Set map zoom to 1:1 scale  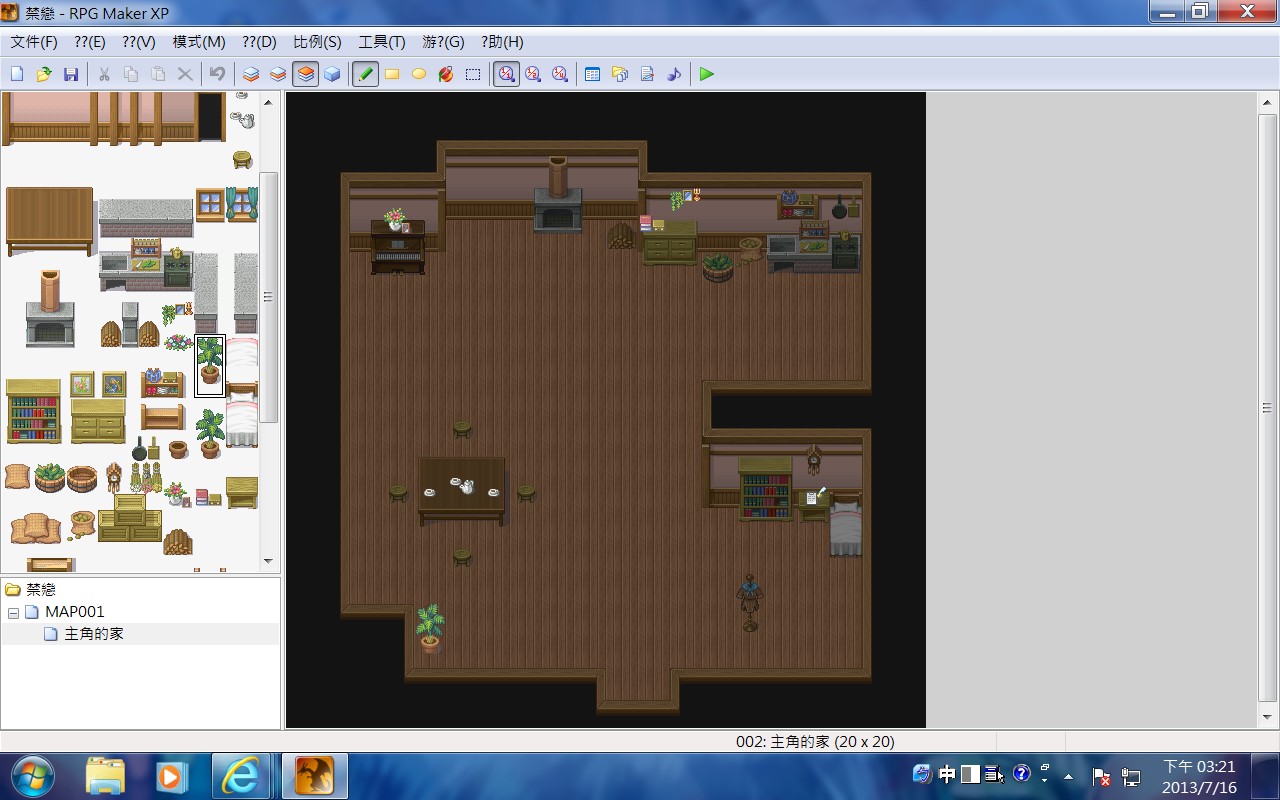click(506, 74)
